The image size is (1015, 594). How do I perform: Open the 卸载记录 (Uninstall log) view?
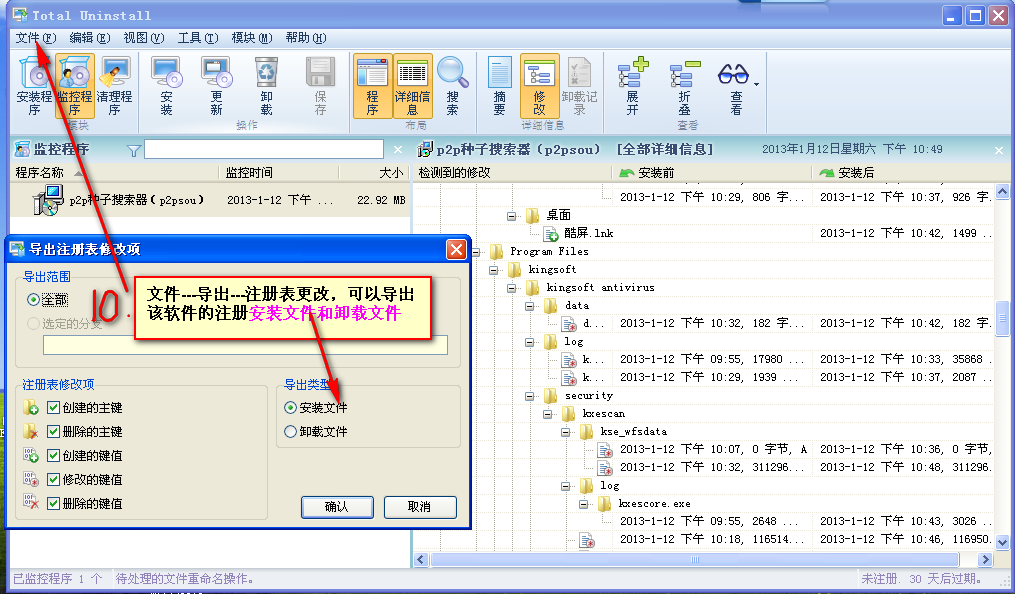579,85
